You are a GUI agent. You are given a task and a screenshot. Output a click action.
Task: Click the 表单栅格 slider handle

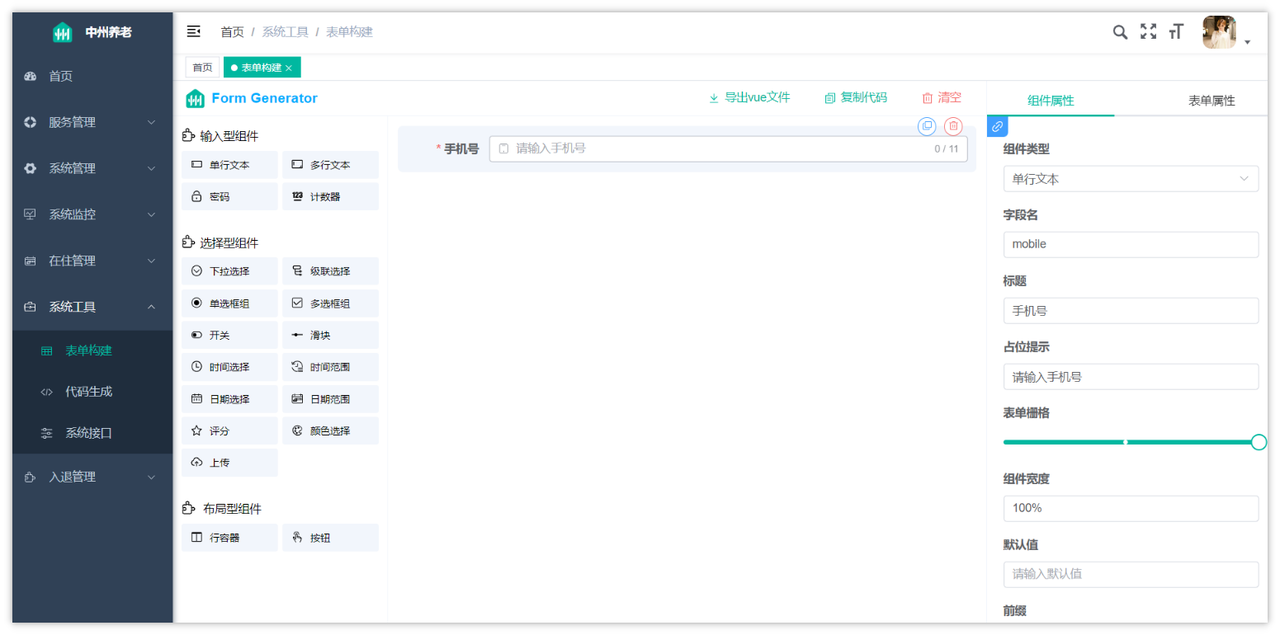1259,442
